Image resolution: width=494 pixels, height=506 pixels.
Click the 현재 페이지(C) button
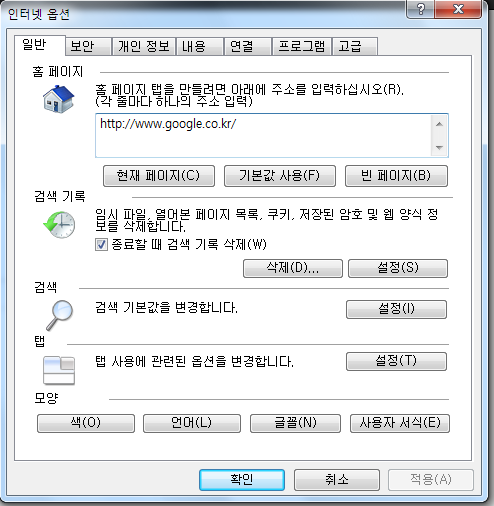coord(159,176)
